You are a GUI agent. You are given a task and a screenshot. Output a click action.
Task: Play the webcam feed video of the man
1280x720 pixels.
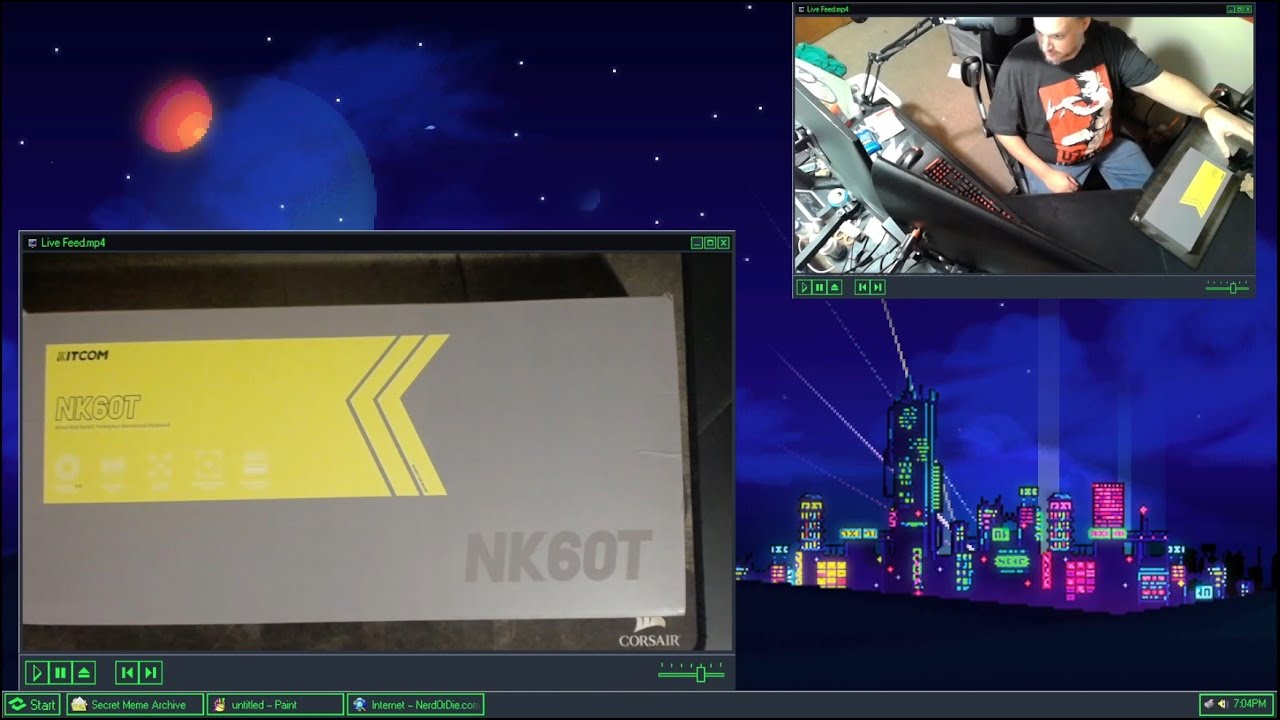pyautogui.click(x=804, y=287)
